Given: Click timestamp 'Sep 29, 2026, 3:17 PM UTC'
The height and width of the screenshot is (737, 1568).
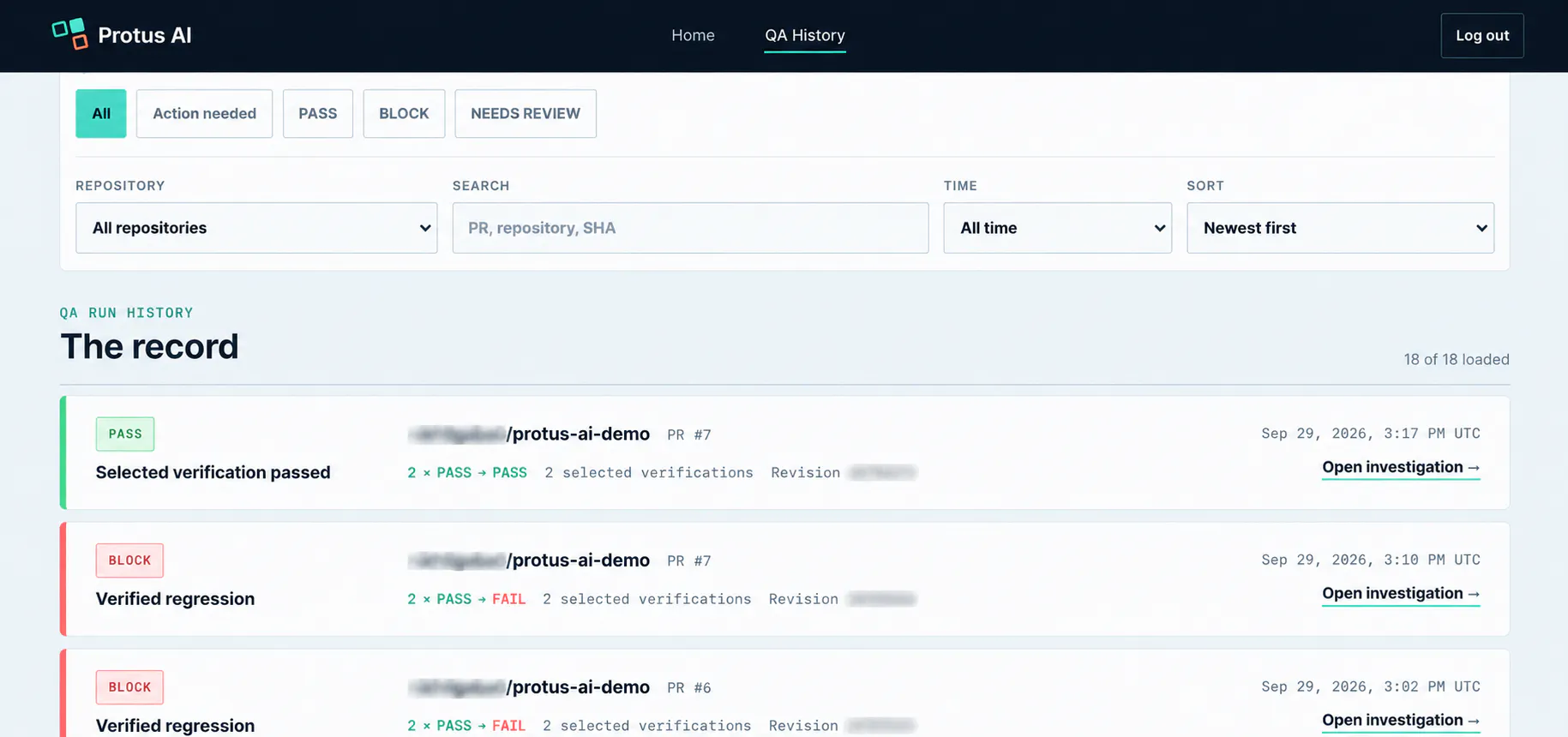Looking at the screenshot, I should click(1371, 434).
